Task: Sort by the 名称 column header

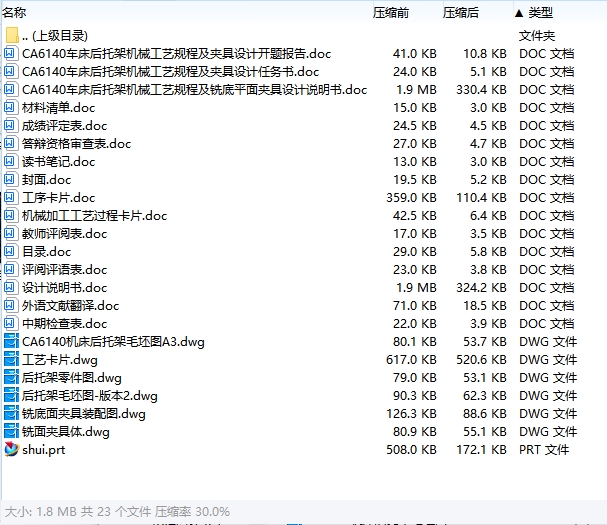Action: pyautogui.click(x=14, y=13)
